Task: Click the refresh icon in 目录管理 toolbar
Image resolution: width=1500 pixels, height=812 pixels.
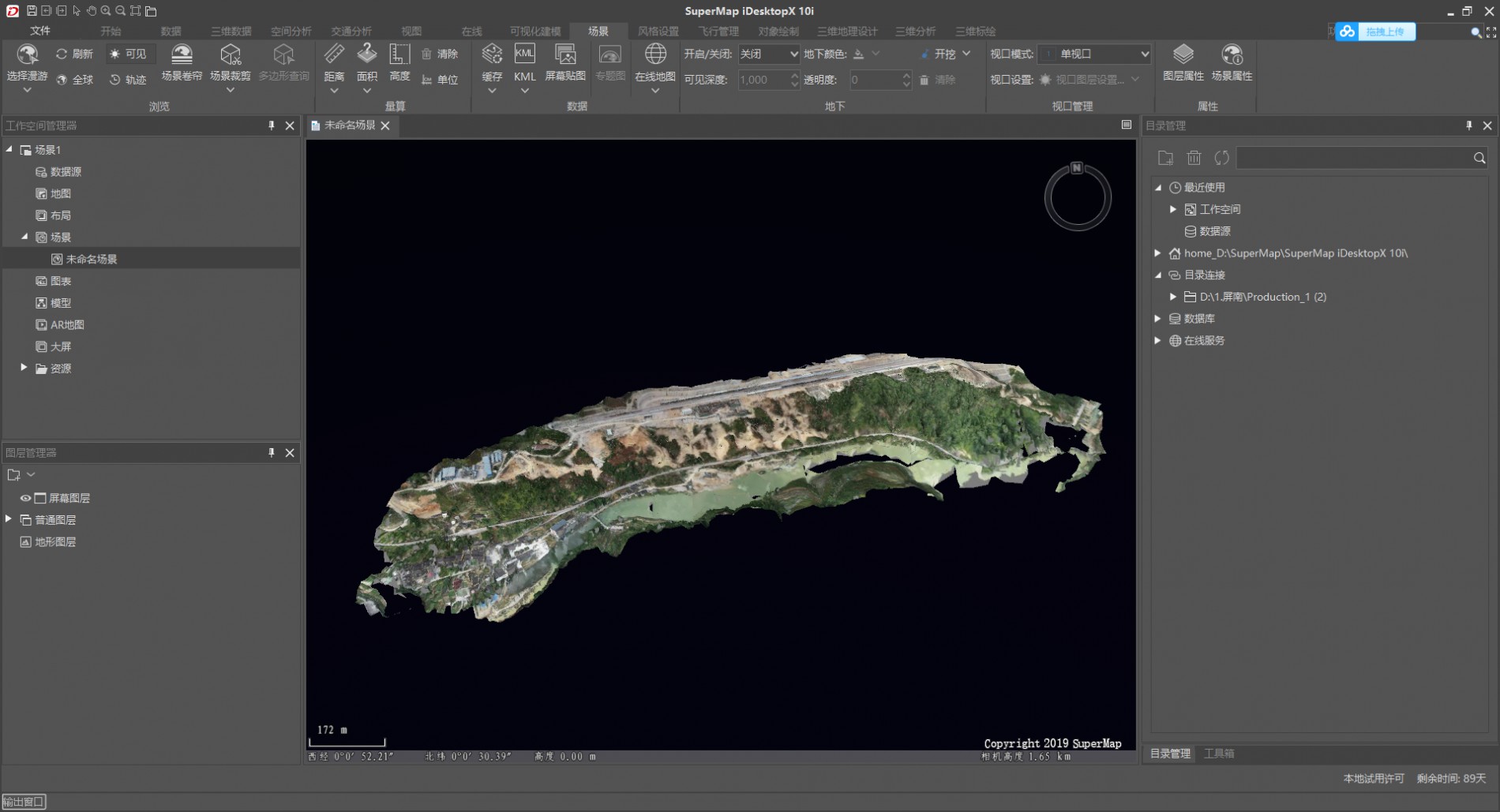Action: [x=1221, y=158]
